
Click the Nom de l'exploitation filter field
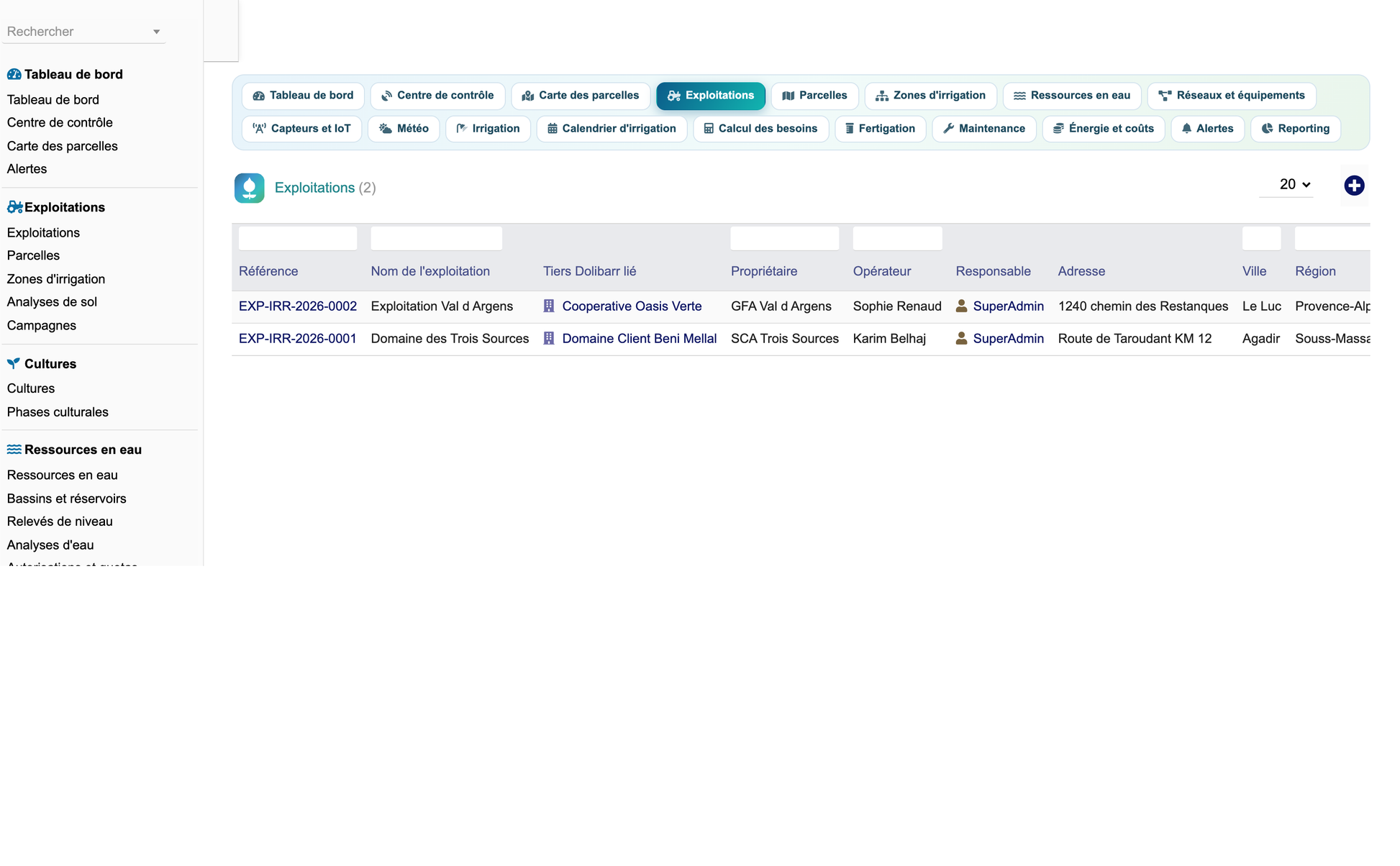[x=437, y=238]
